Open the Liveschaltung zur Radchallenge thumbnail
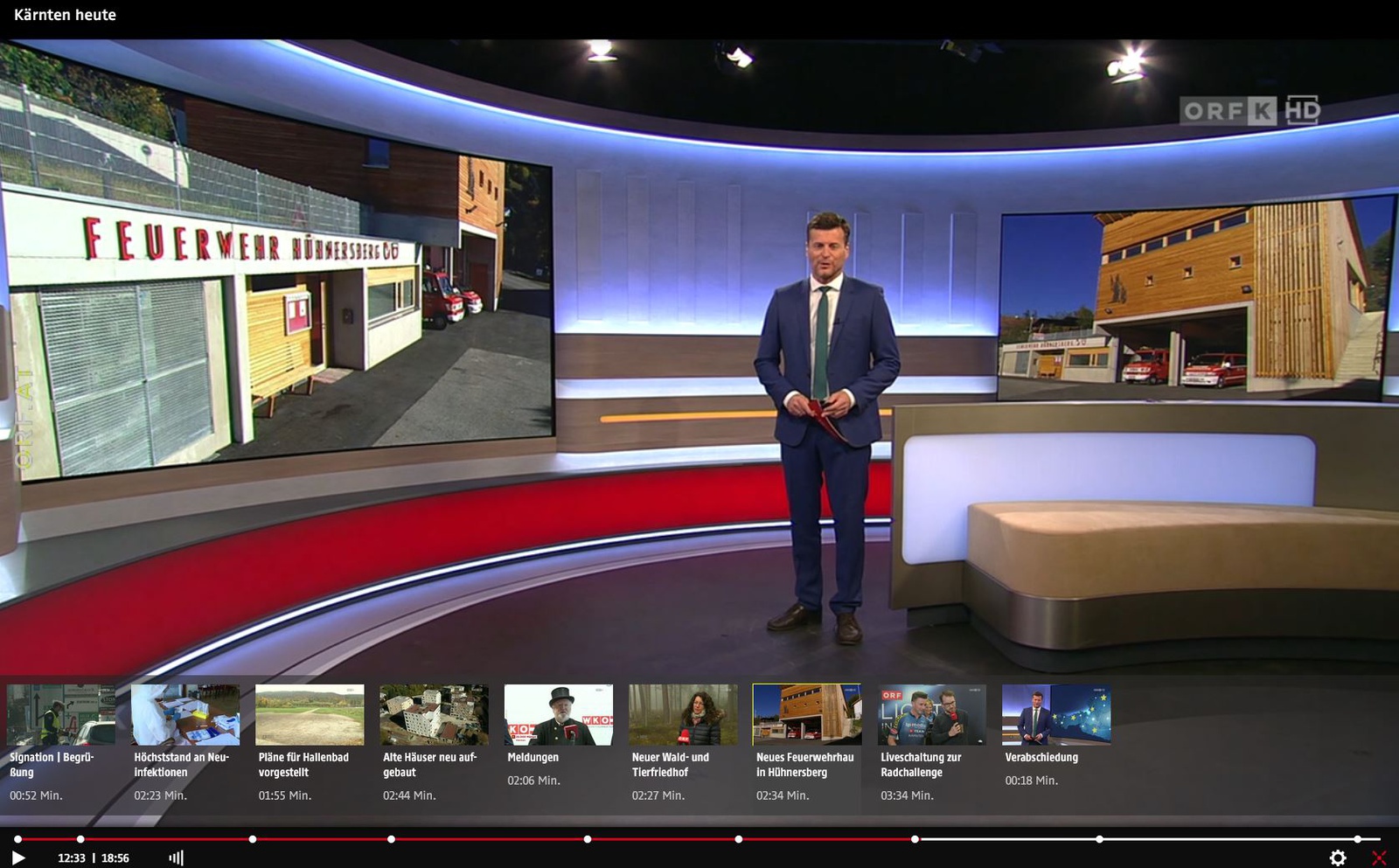The height and width of the screenshot is (868, 1399). point(931,714)
